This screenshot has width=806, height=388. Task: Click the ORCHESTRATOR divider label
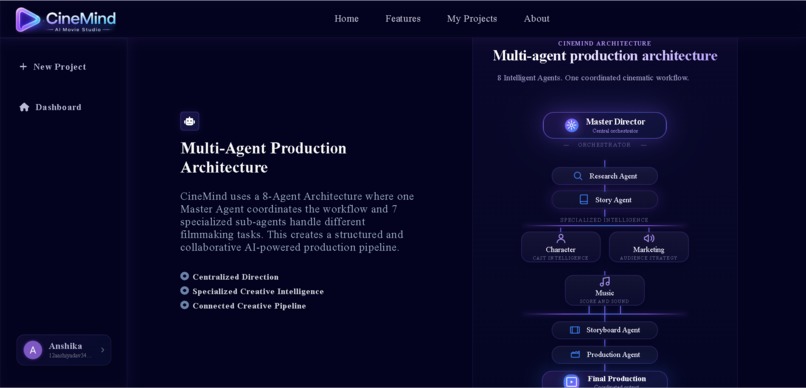(x=604, y=145)
